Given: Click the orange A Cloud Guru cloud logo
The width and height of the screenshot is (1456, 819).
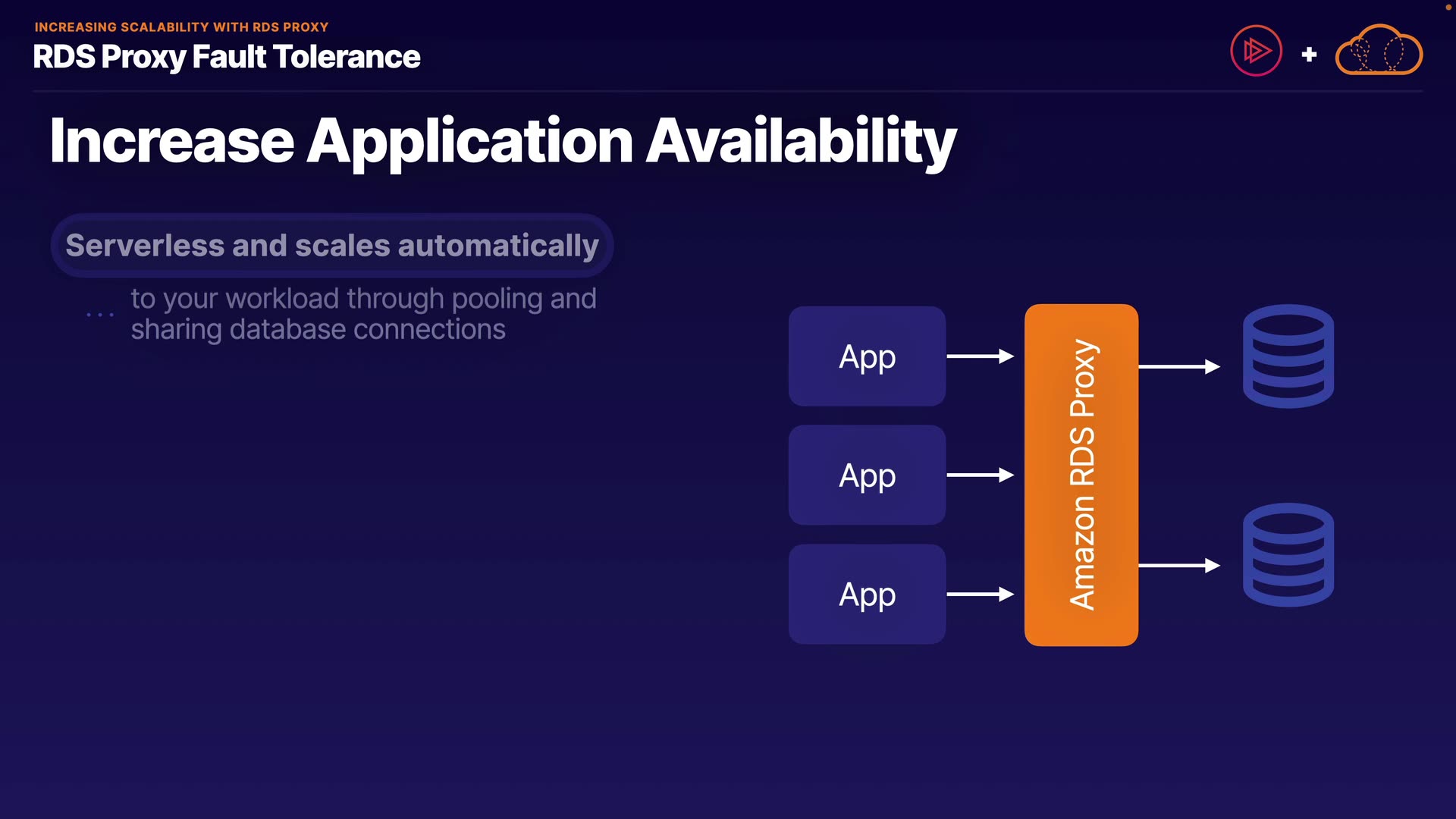Looking at the screenshot, I should pyautogui.click(x=1379, y=51).
